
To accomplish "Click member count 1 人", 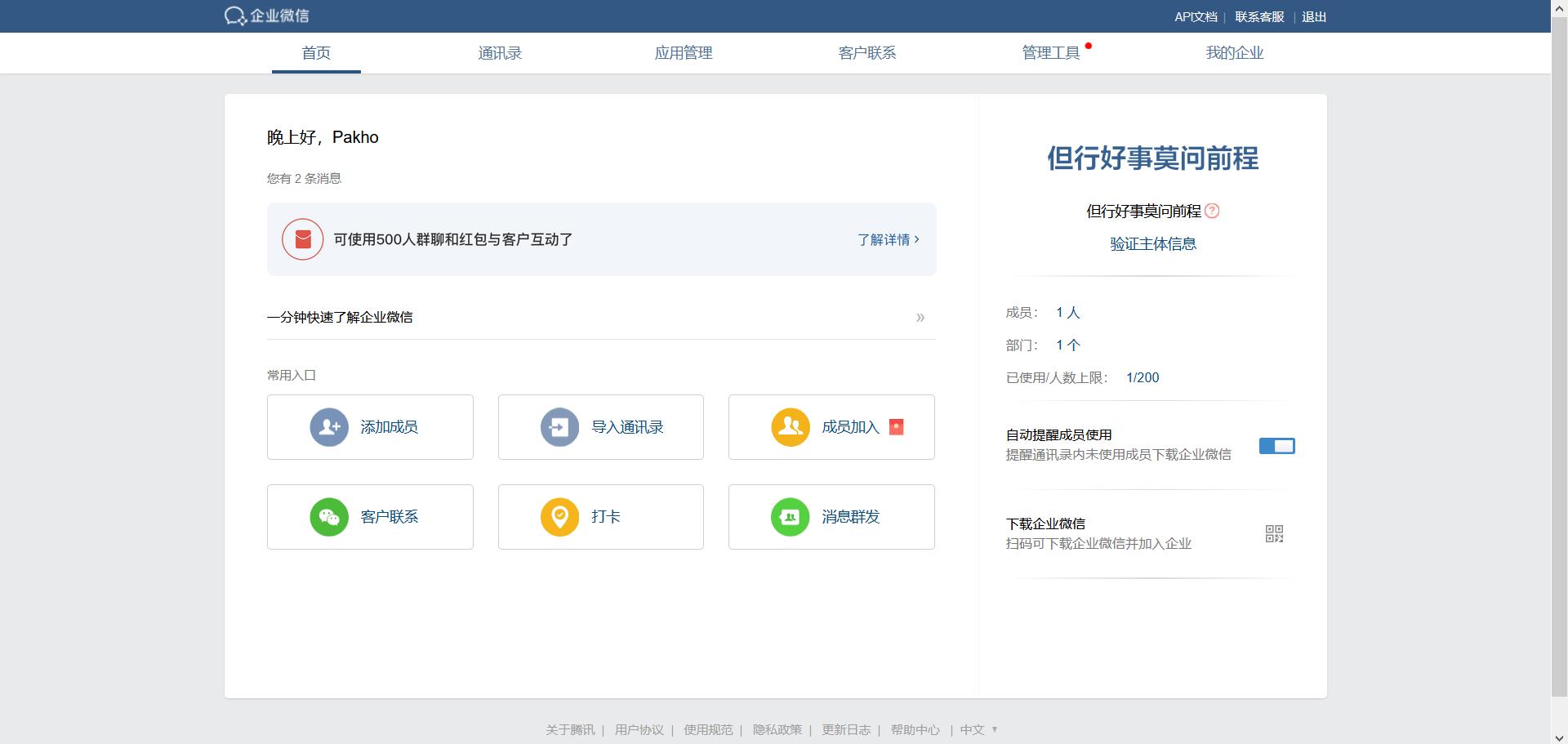I will click(x=1068, y=313).
